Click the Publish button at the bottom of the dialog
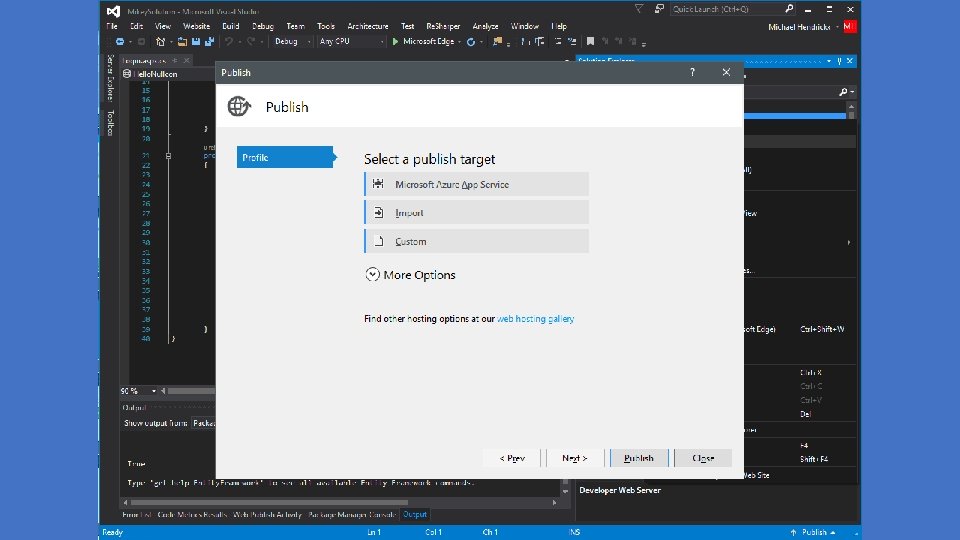This screenshot has width=960, height=540. (x=639, y=458)
